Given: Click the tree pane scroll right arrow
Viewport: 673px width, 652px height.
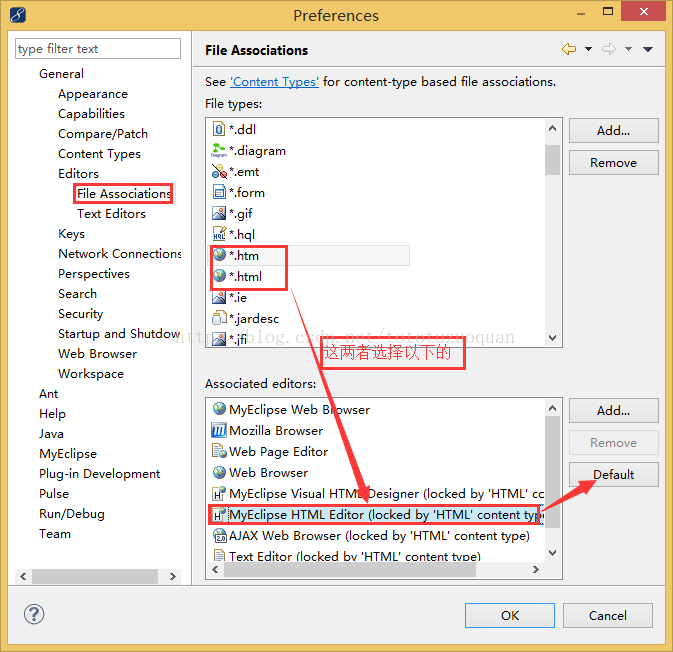Looking at the screenshot, I should coord(173,576).
